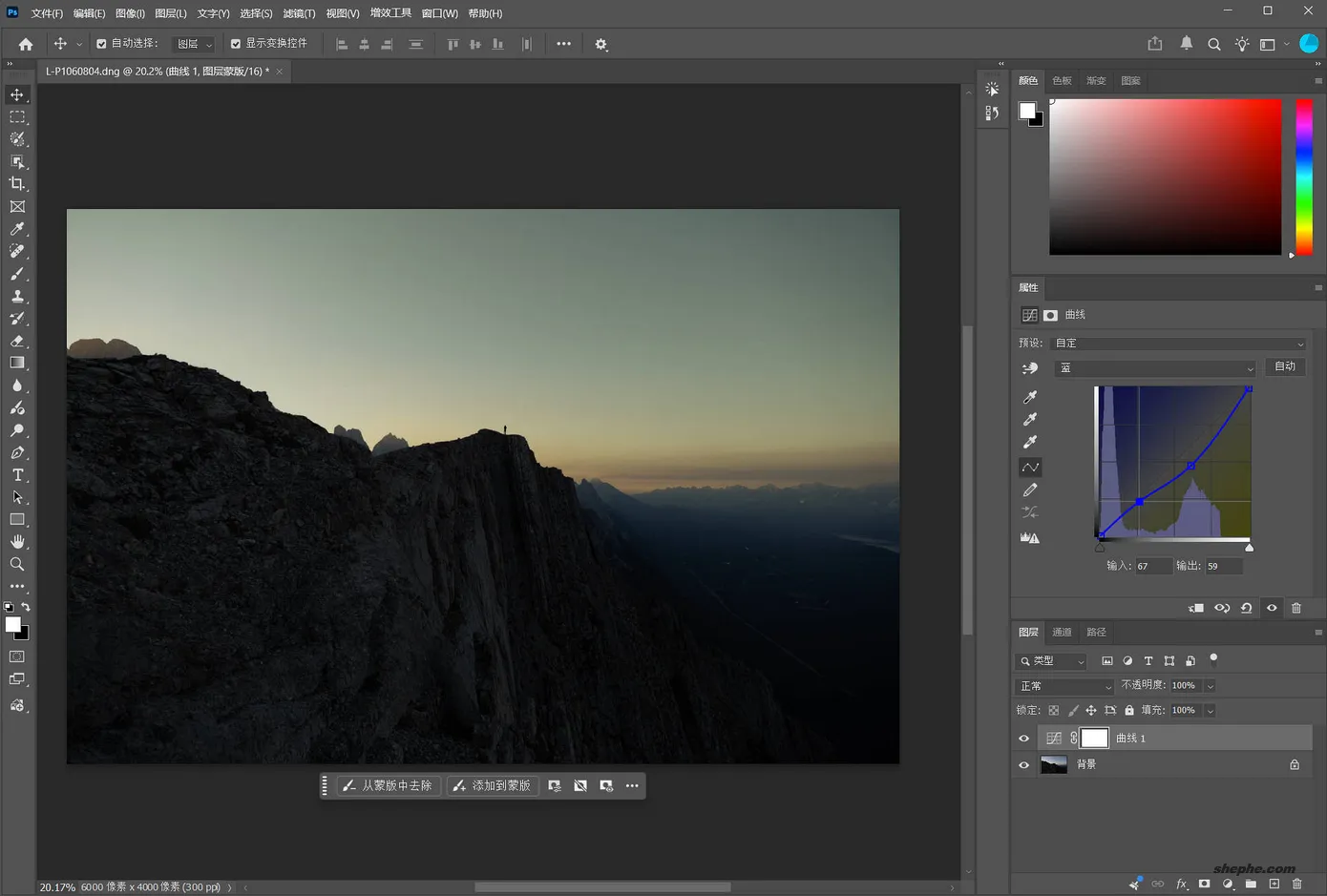Screen dimensions: 1327x896
Task: Choose the Type tool
Action: [17, 475]
